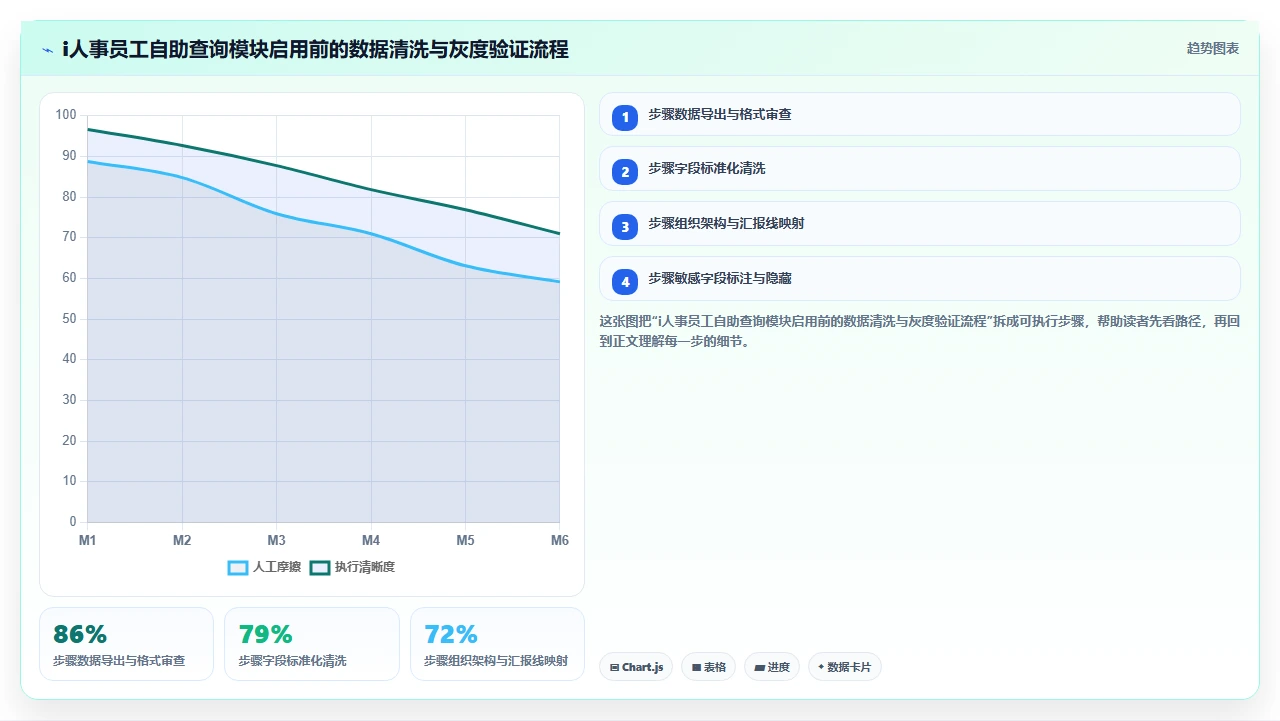This screenshot has width=1280, height=721.
Task: Click the chart title heading text
Action: click(x=315, y=49)
